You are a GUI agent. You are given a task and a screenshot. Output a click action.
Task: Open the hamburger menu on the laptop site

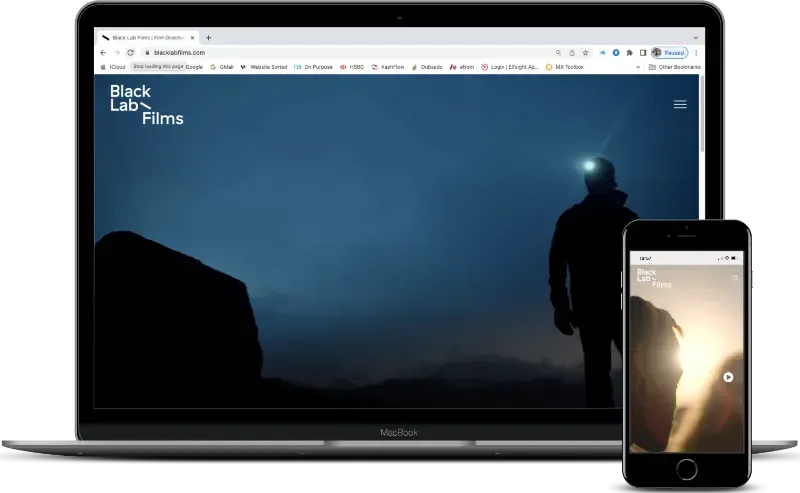point(680,104)
